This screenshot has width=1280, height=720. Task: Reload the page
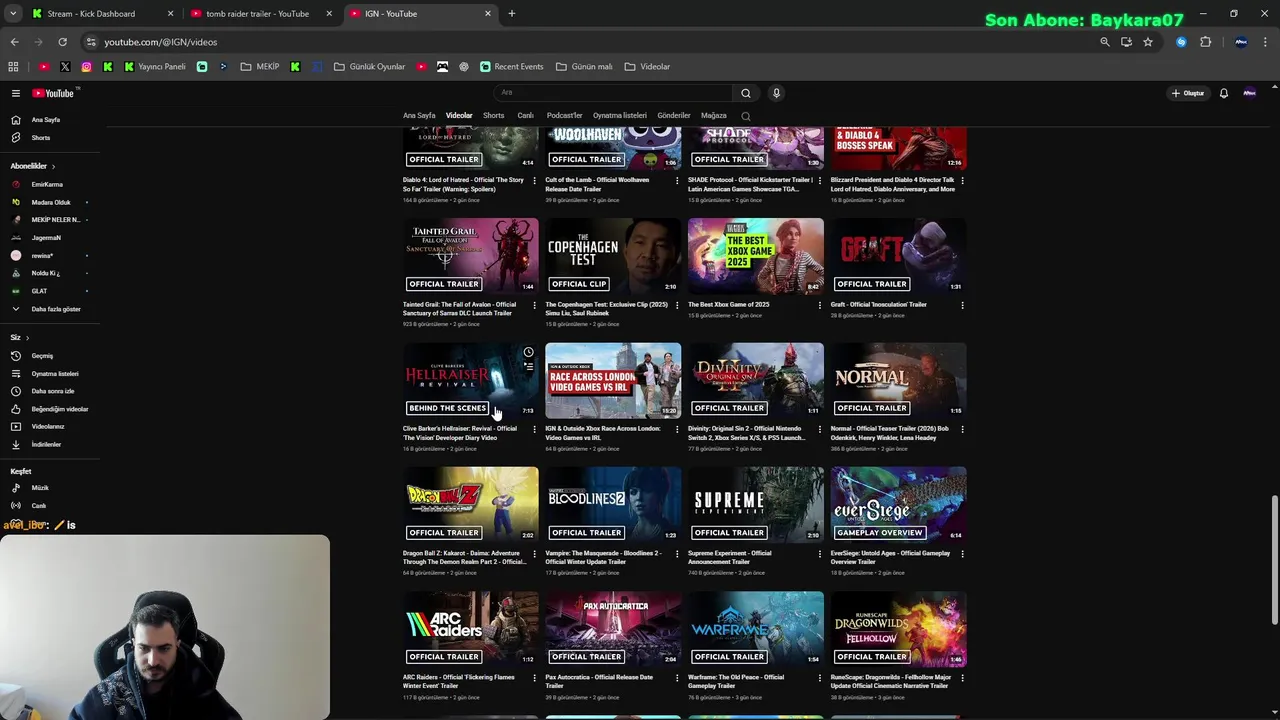point(62,42)
